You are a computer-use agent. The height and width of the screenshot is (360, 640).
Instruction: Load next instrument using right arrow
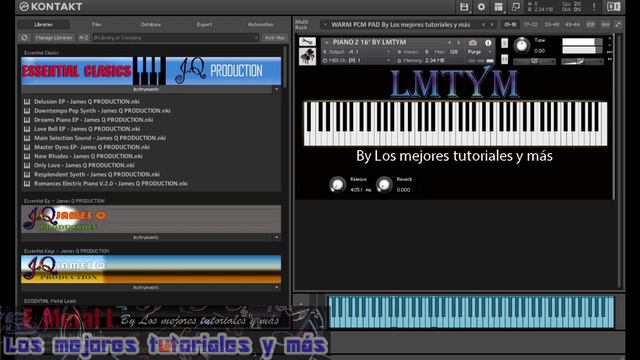click(x=458, y=42)
